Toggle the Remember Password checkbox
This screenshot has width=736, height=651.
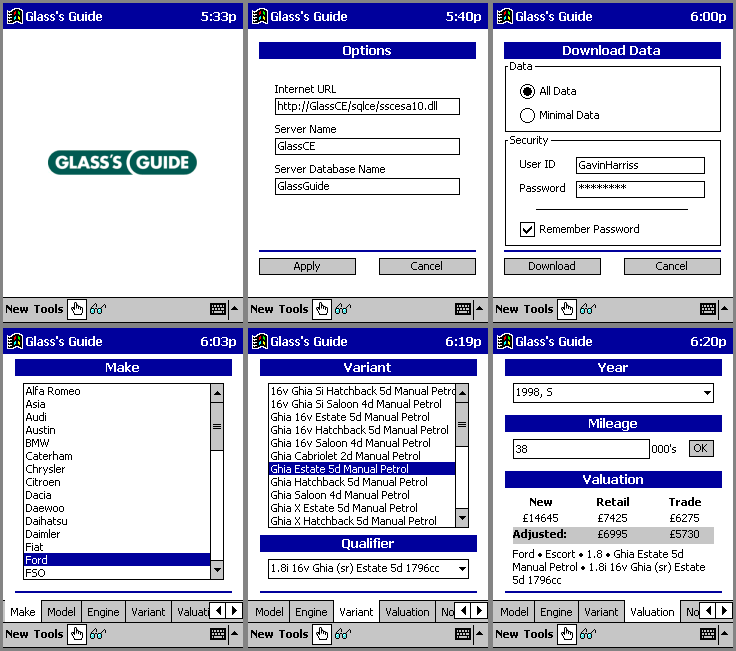pyautogui.click(x=527, y=229)
